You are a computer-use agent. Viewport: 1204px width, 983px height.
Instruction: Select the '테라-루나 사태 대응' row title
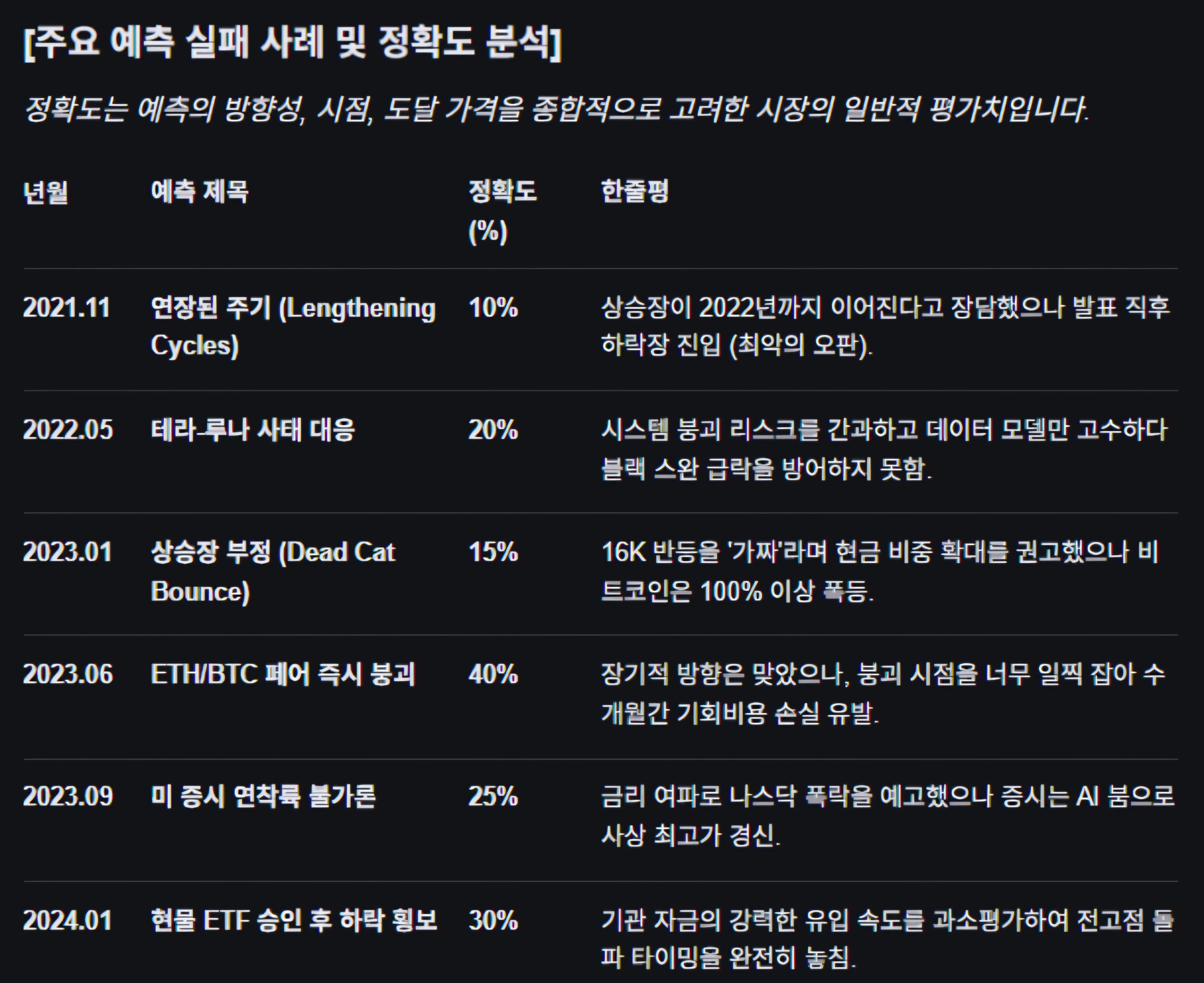(253, 430)
